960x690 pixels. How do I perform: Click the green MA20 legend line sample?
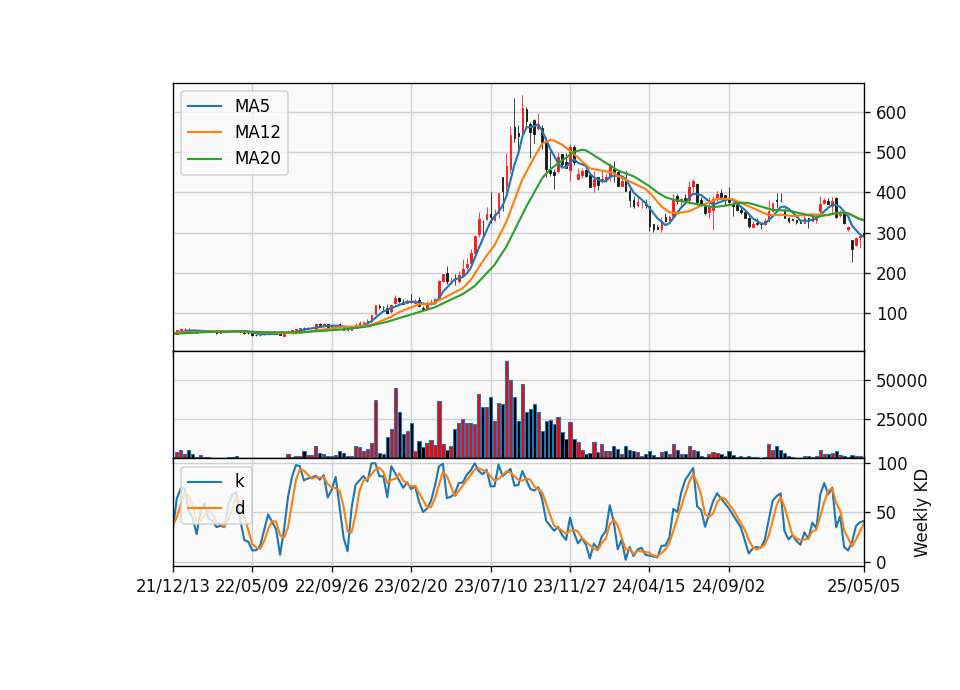[204, 158]
